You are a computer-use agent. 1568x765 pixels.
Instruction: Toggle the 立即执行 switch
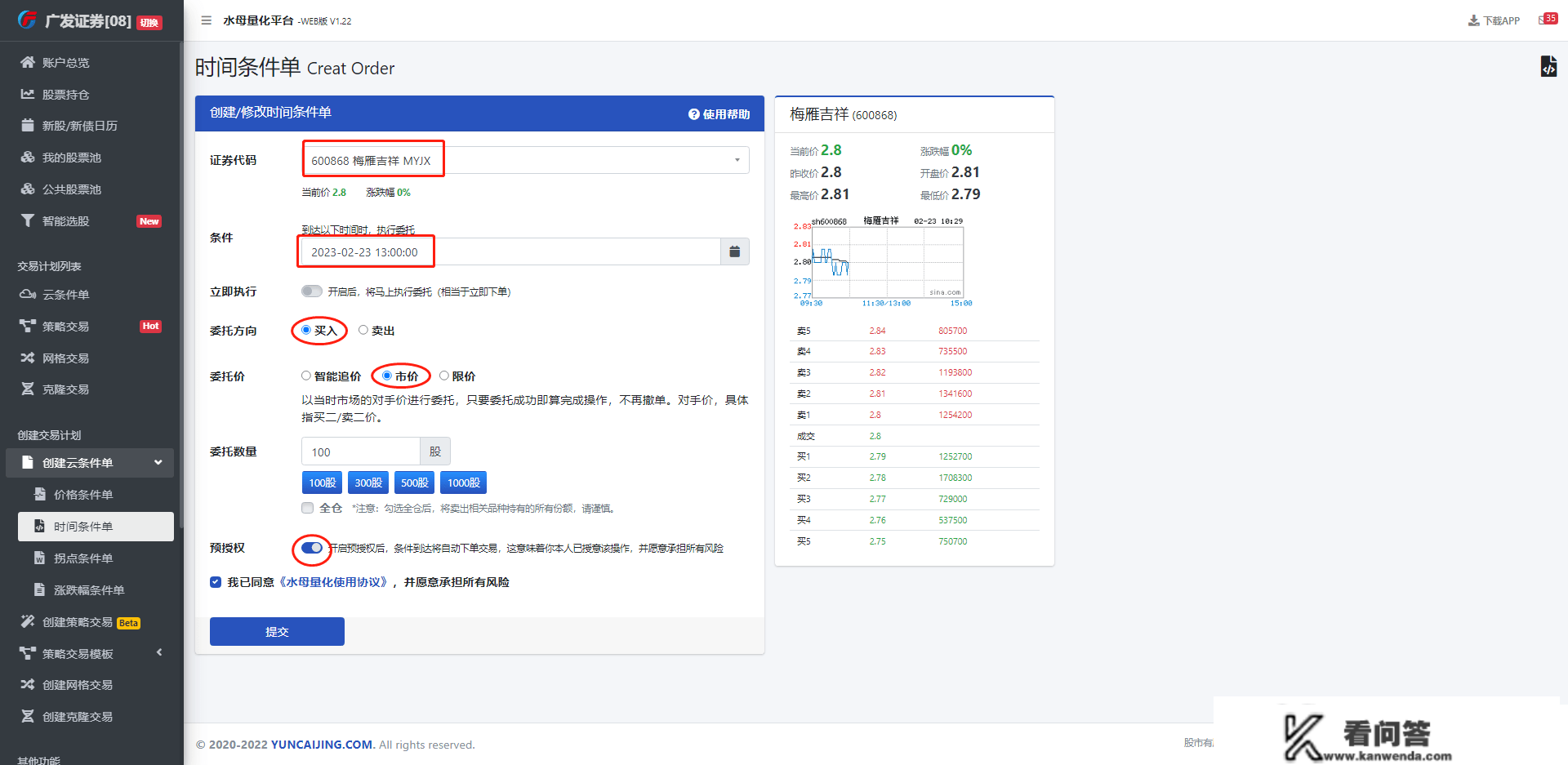pyautogui.click(x=311, y=291)
